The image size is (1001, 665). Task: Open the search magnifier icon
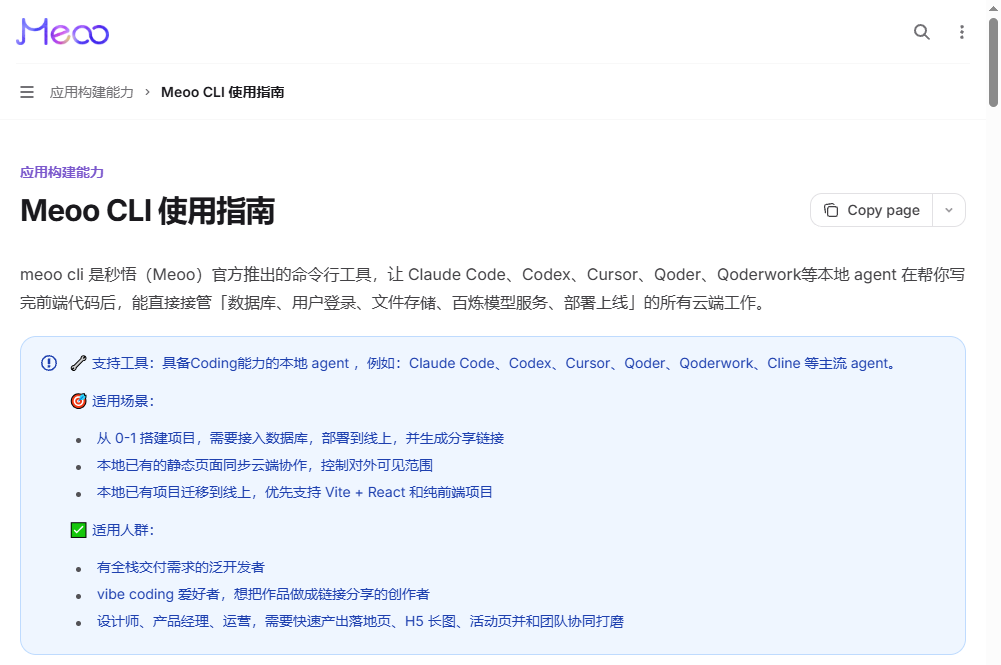click(921, 32)
